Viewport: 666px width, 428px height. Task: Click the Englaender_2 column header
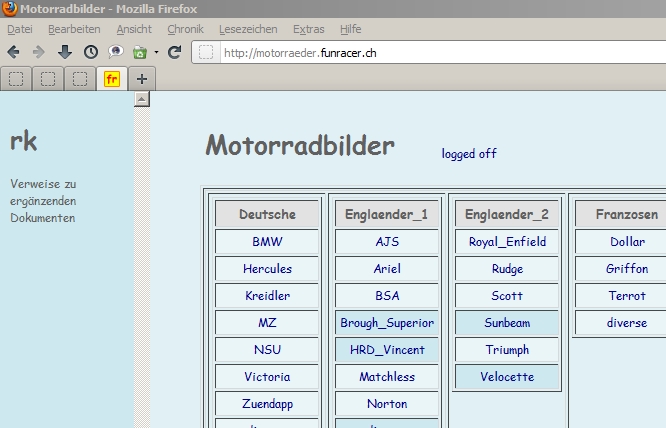point(507,214)
